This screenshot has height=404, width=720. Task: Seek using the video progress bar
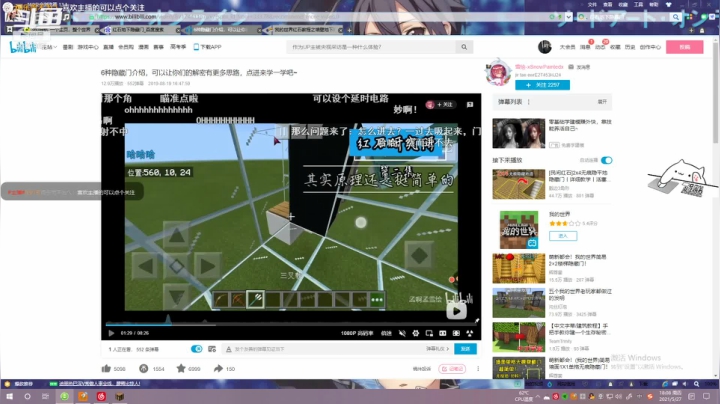click(291, 325)
